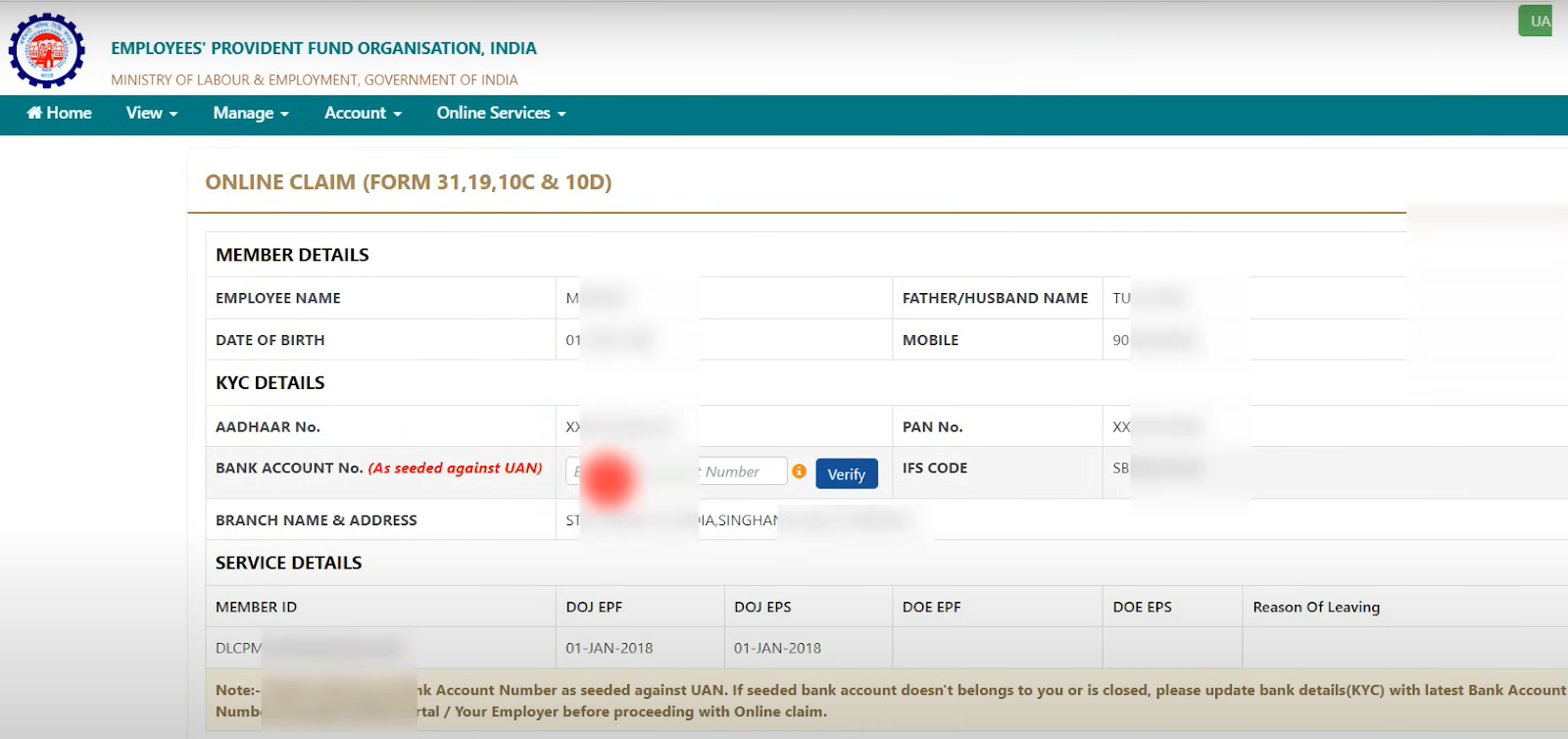The height and width of the screenshot is (739, 1568).
Task: Click the AADHAAR No. label
Action: [269, 427]
